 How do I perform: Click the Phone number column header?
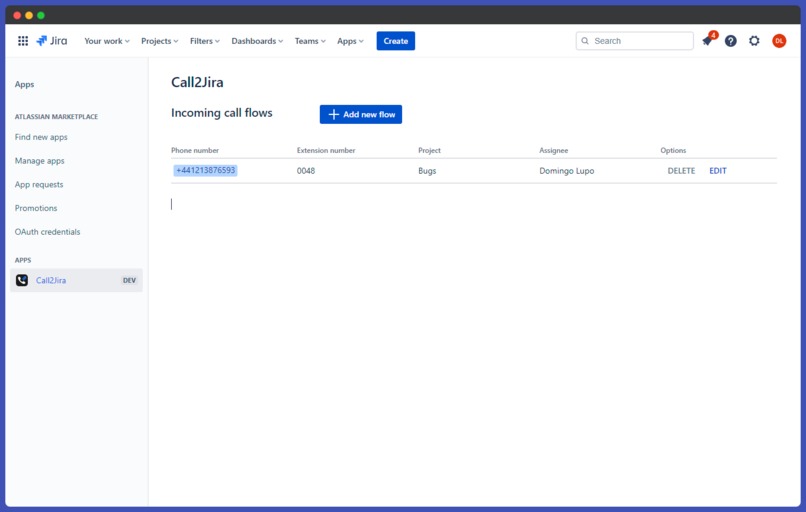click(195, 150)
